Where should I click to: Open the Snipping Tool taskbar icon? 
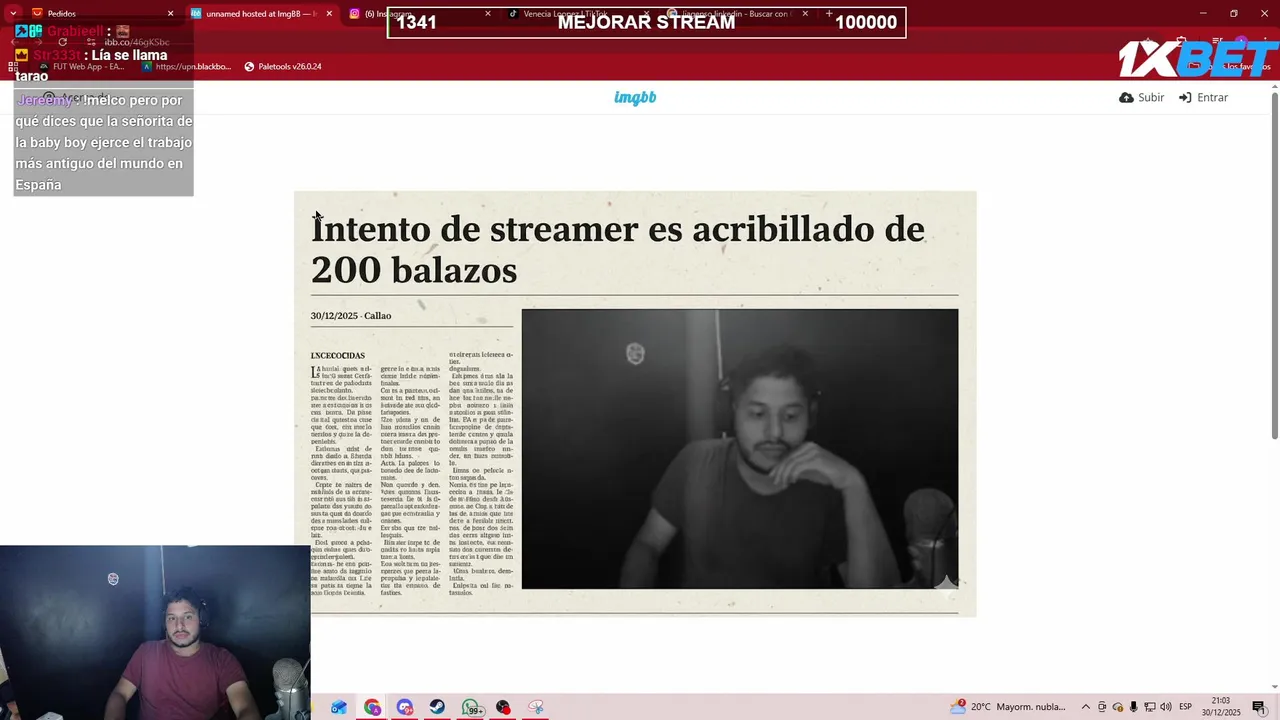(x=536, y=707)
